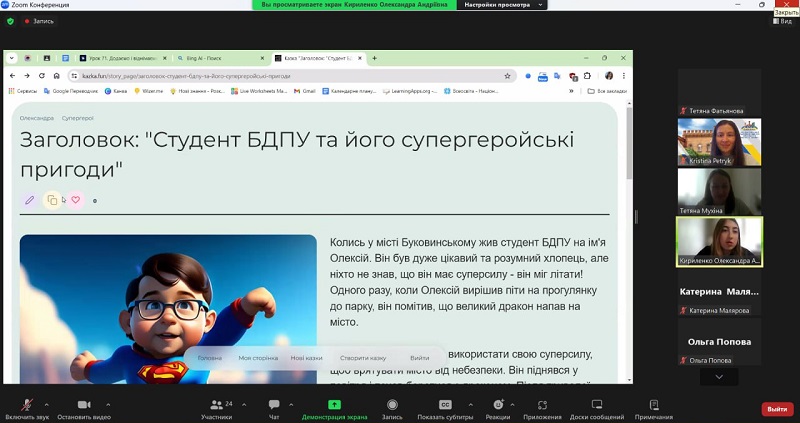Show more participants with down chevron
The width and height of the screenshot is (800, 423).
(x=719, y=377)
